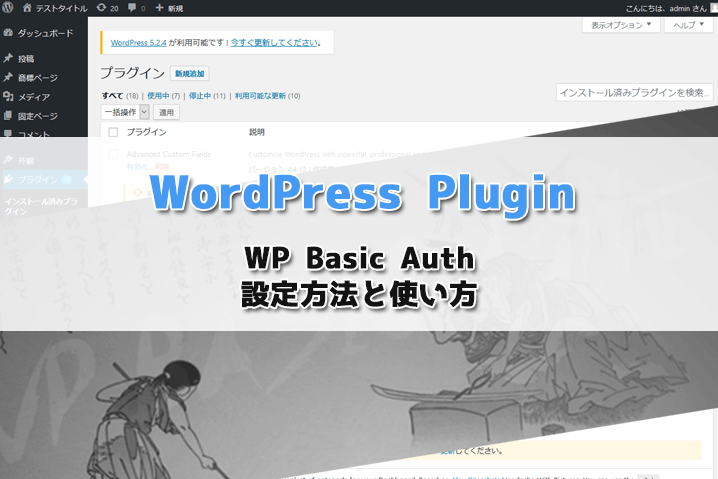Click こんにちは、admin さん account menu

click(x=671, y=8)
